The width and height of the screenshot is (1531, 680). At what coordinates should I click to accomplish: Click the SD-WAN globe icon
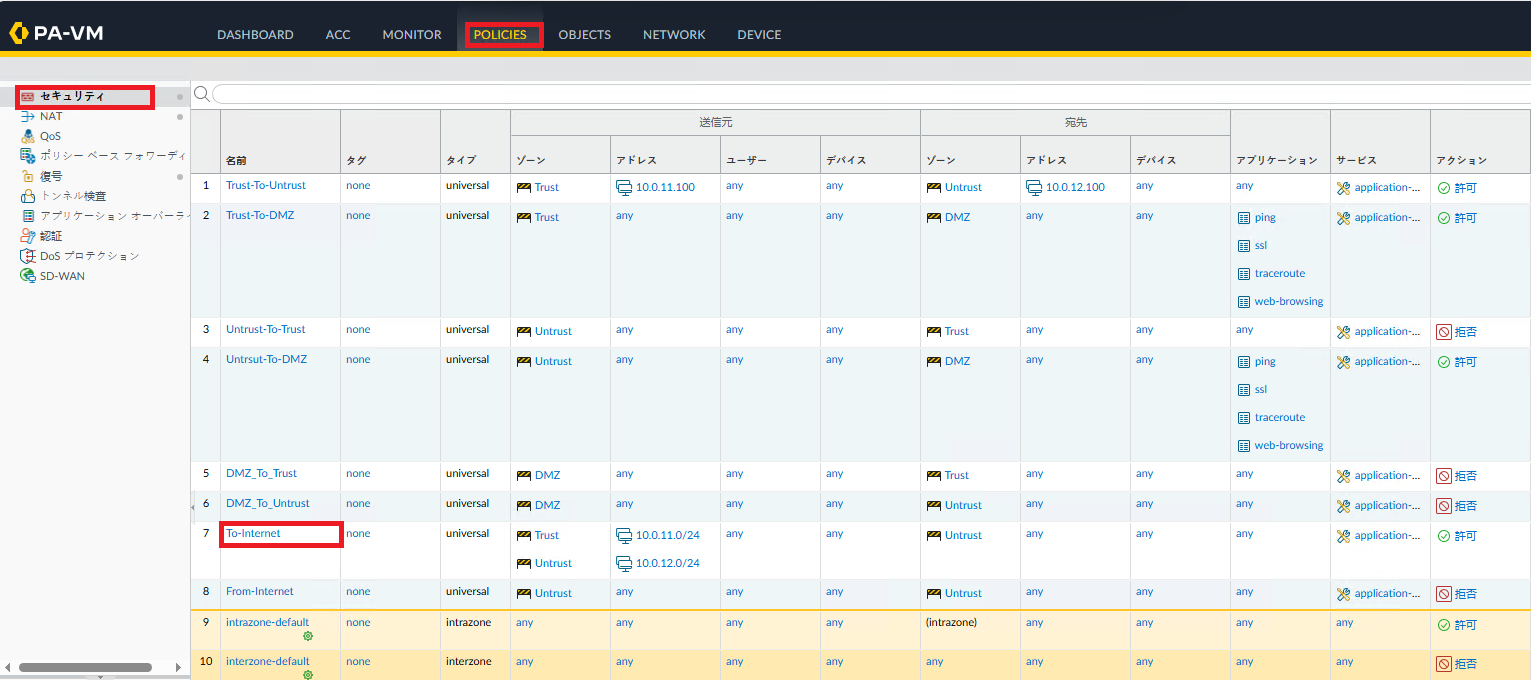tap(28, 276)
